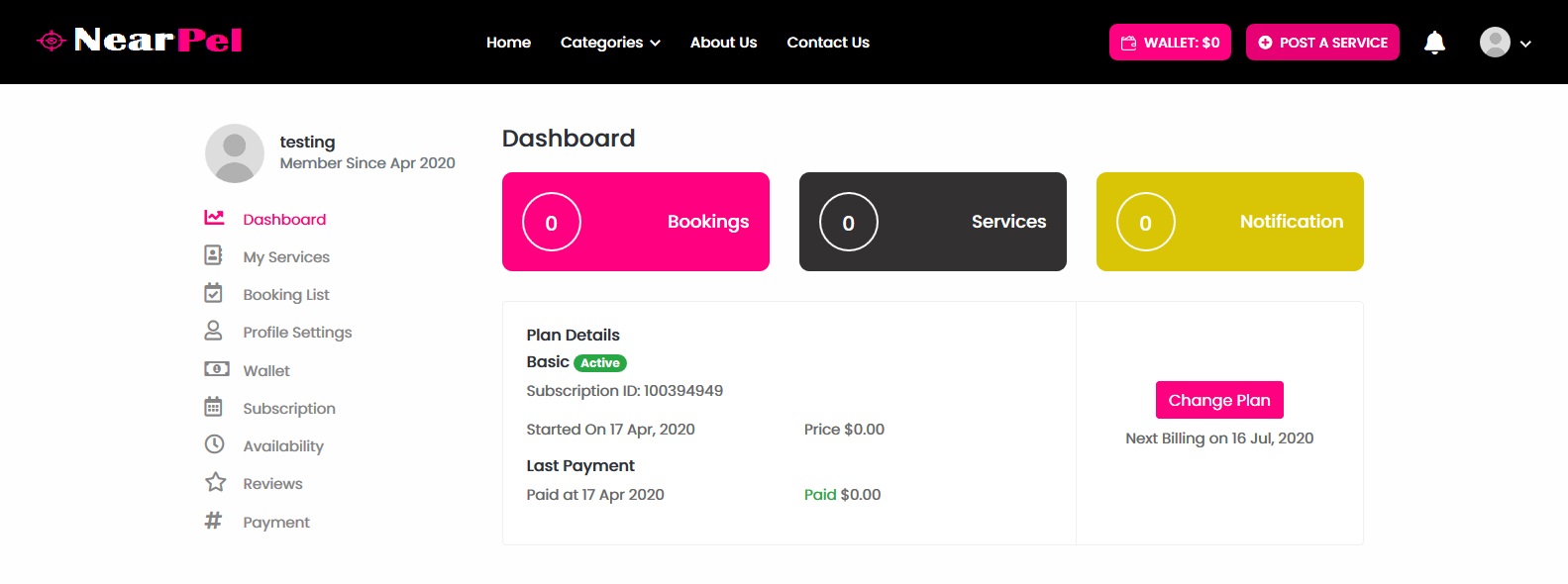Click the Wallet money icon in sidebar
Screen dimensions: 1568x584
[216, 369]
